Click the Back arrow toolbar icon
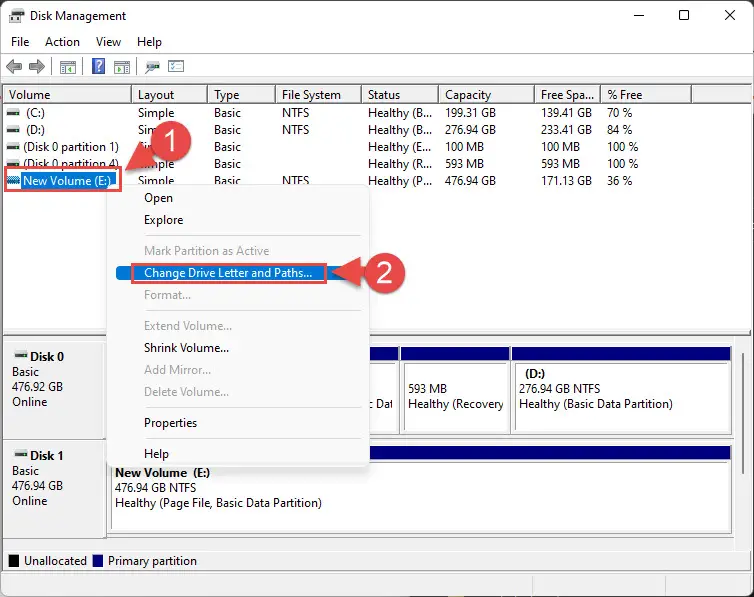 [x=14, y=66]
